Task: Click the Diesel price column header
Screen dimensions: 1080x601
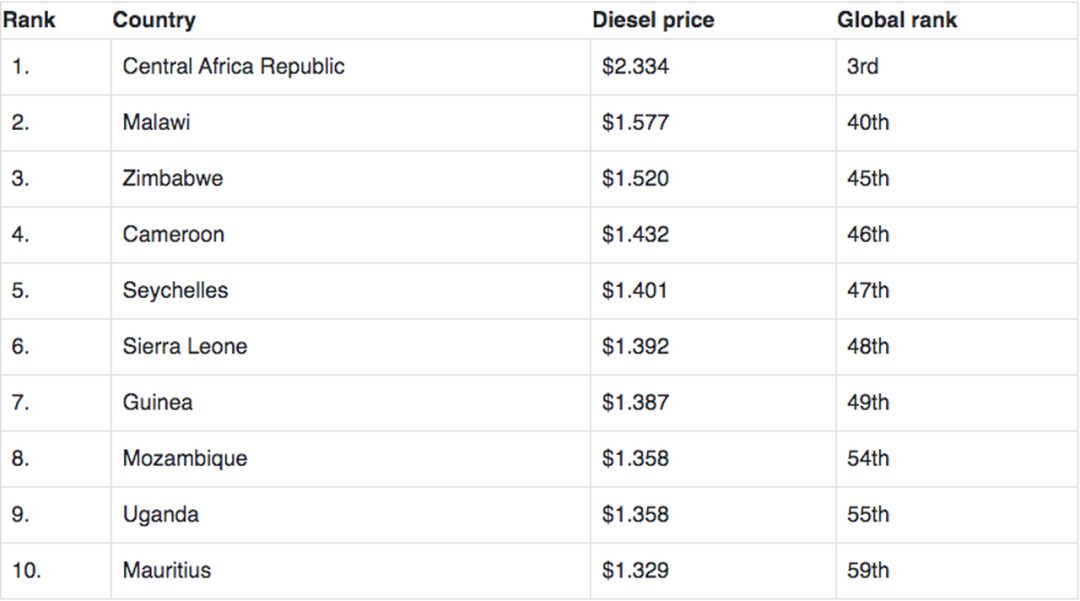Action: click(x=653, y=20)
